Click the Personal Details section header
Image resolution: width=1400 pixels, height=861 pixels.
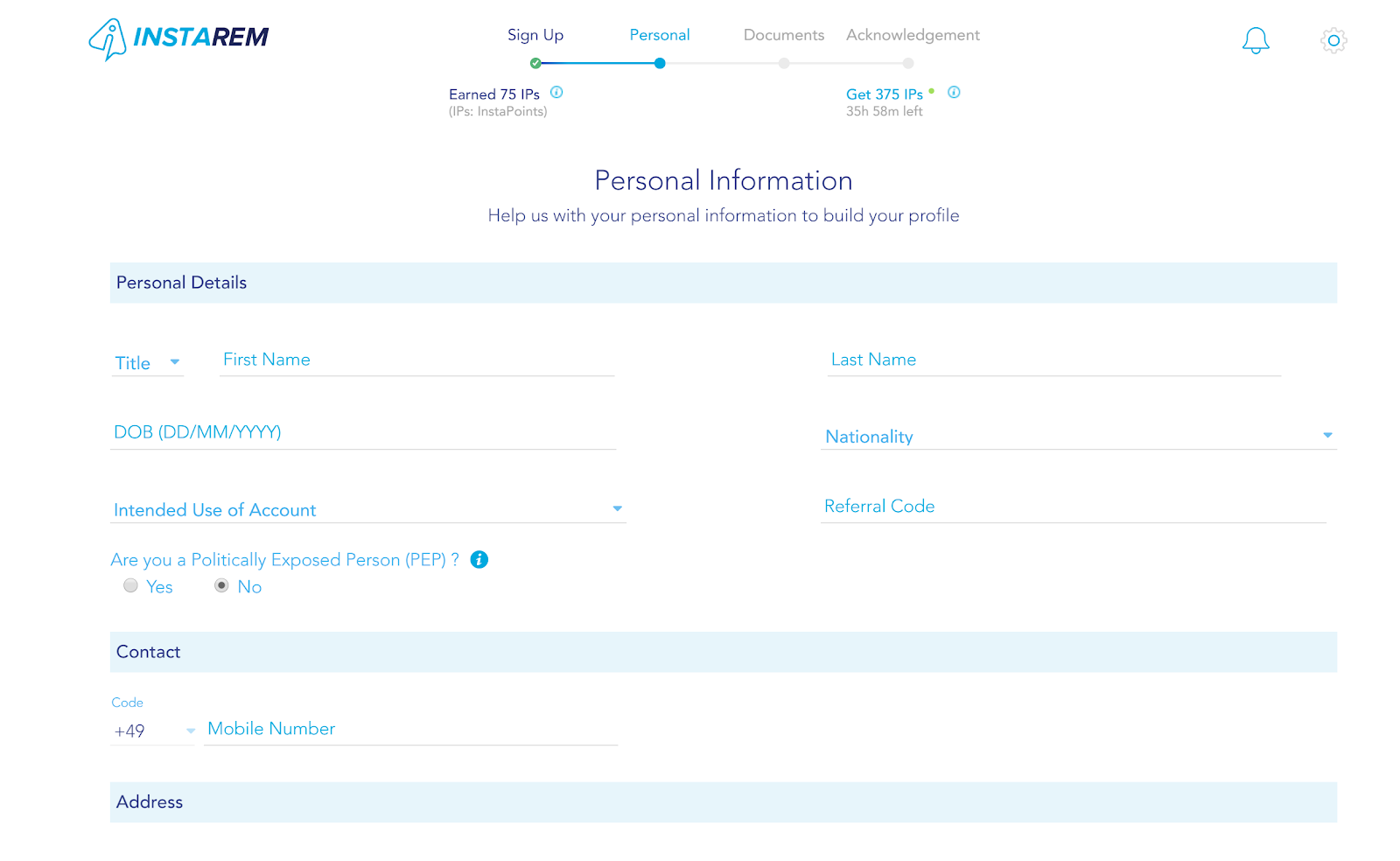tap(724, 283)
